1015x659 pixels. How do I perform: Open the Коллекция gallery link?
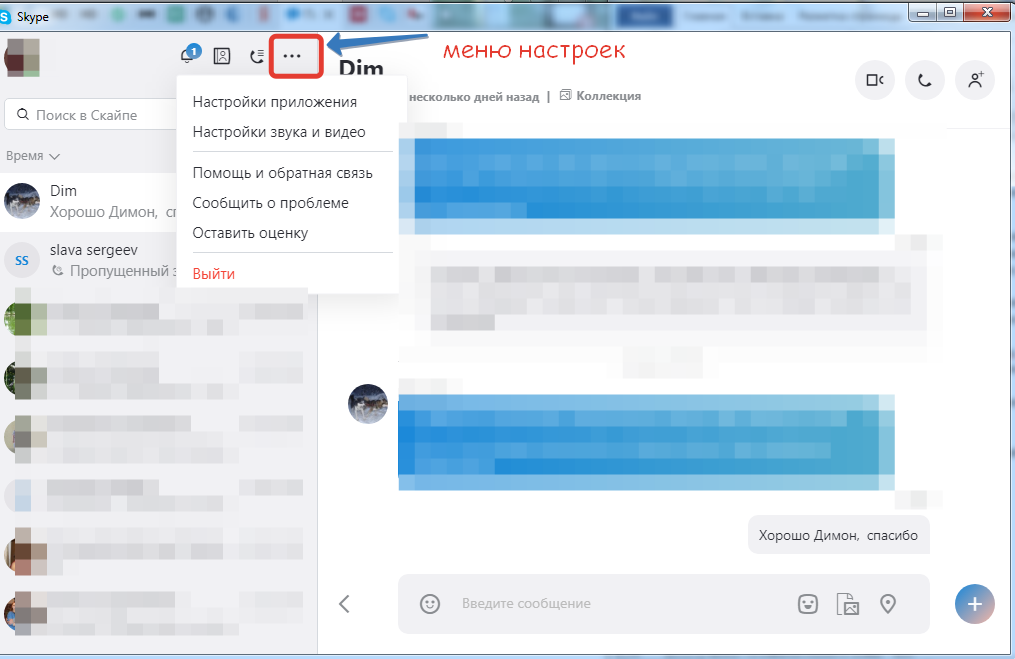click(x=600, y=96)
